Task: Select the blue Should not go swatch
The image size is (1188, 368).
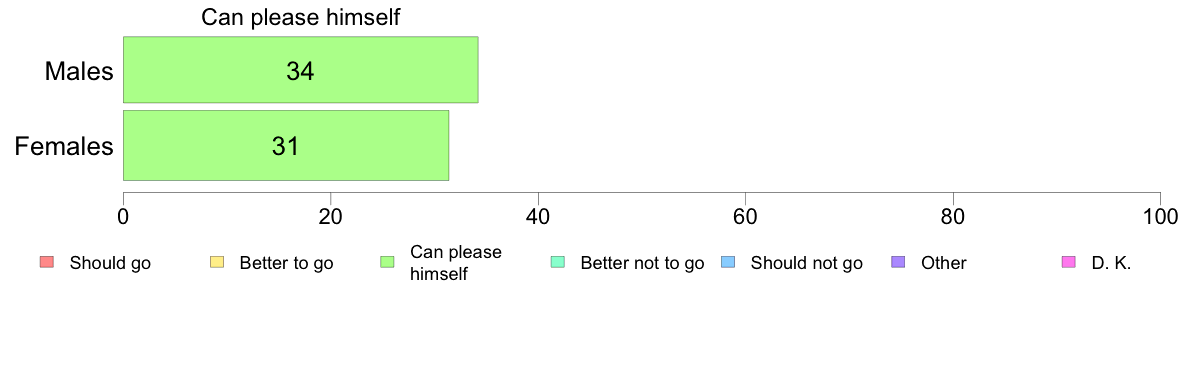Action: (x=727, y=263)
